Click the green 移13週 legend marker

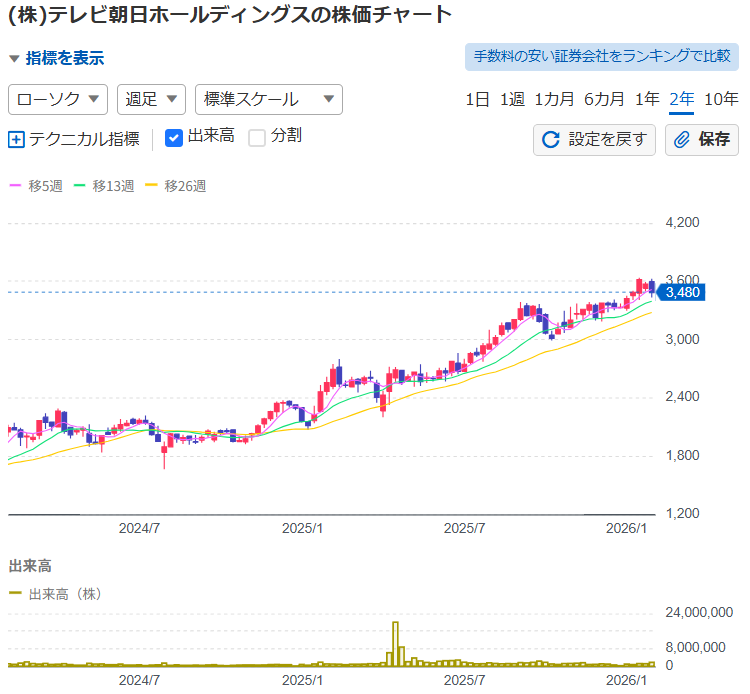(80, 186)
